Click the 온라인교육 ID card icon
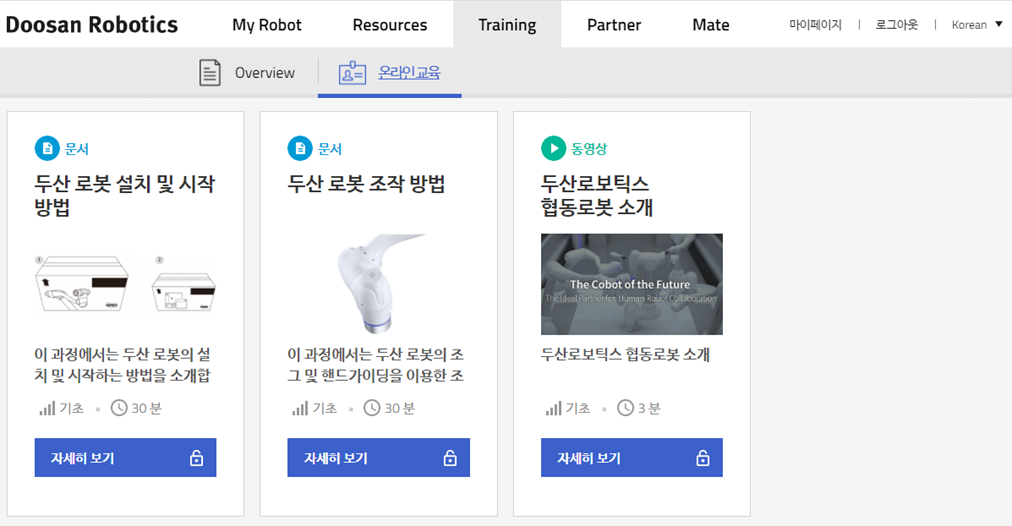1012x526 pixels. click(x=352, y=73)
